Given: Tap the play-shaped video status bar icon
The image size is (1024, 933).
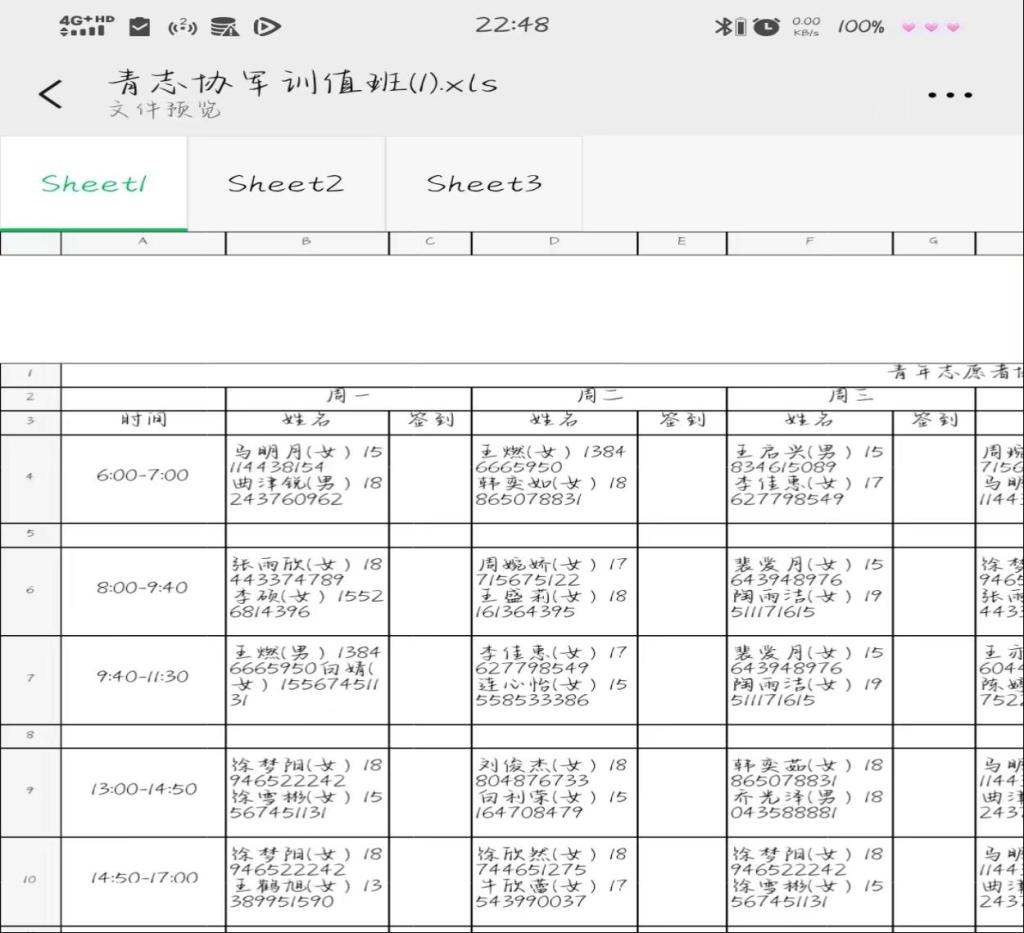Looking at the screenshot, I should tap(266, 27).
